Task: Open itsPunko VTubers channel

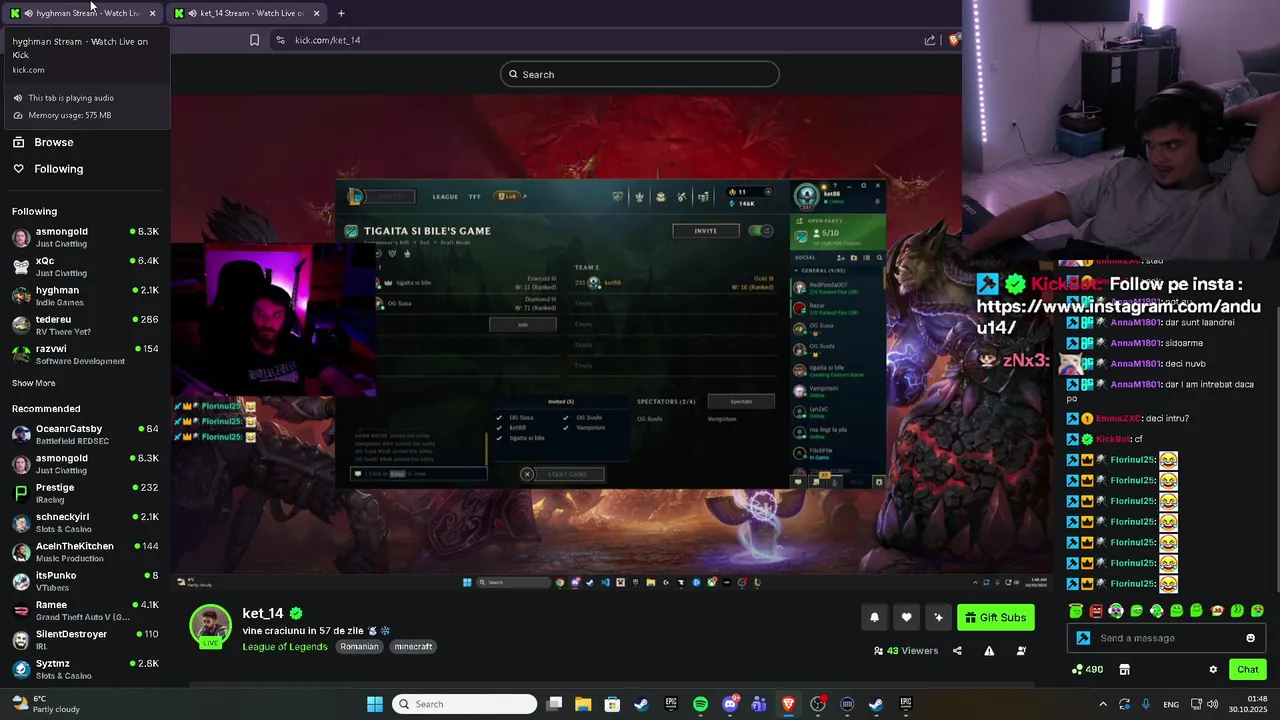Action: (85, 581)
